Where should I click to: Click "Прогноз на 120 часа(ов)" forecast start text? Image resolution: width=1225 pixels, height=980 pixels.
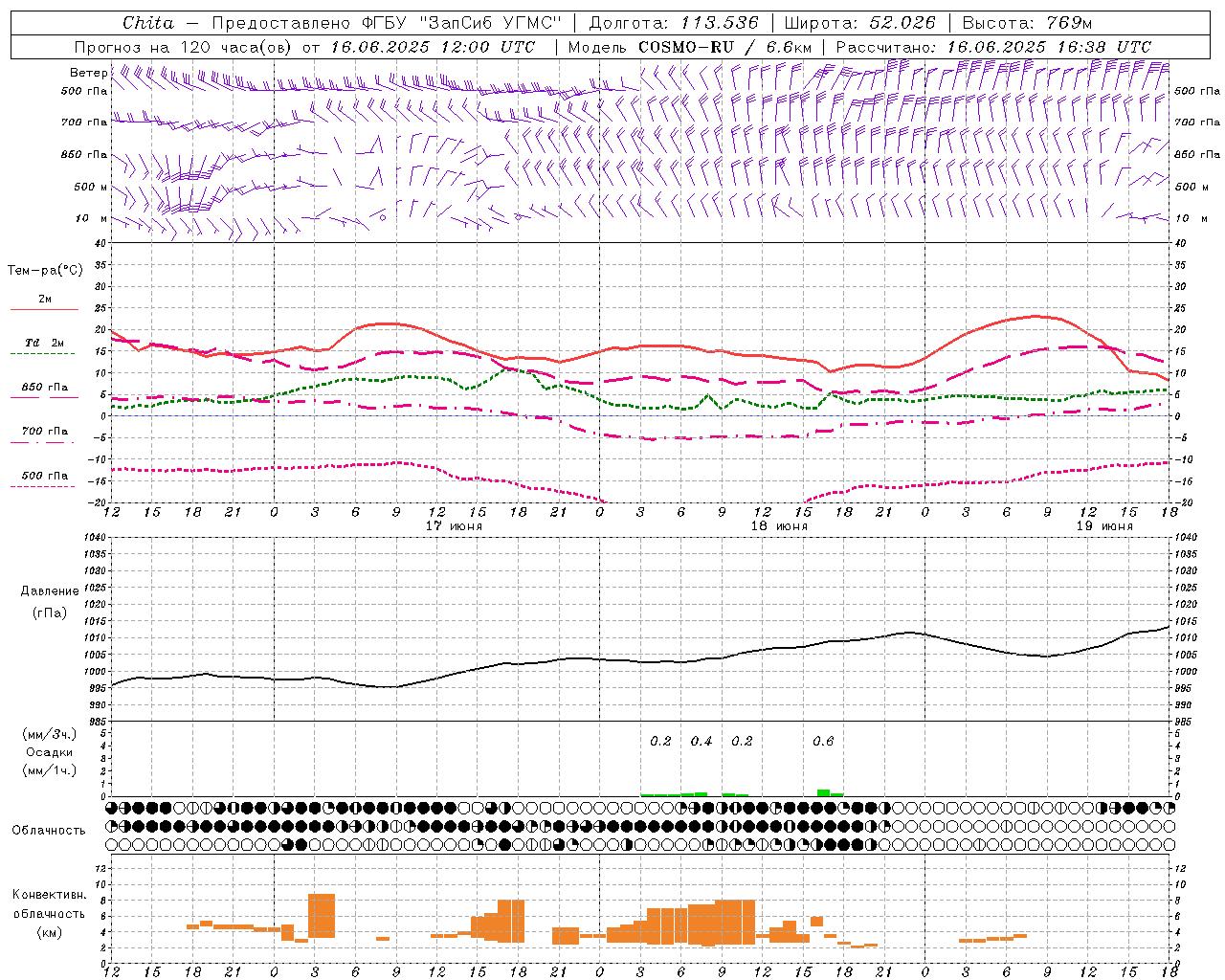pos(185,47)
